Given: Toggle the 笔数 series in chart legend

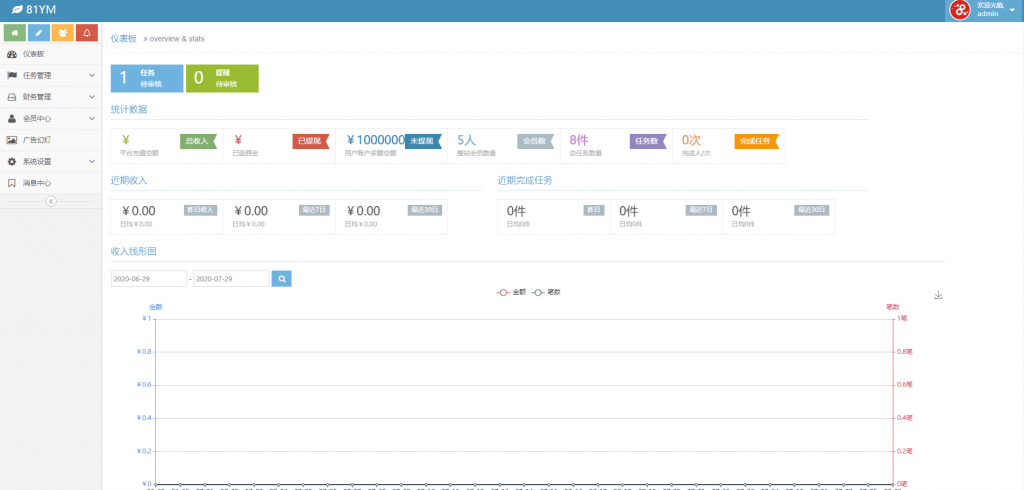Looking at the screenshot, I should (x=546, y=292).
